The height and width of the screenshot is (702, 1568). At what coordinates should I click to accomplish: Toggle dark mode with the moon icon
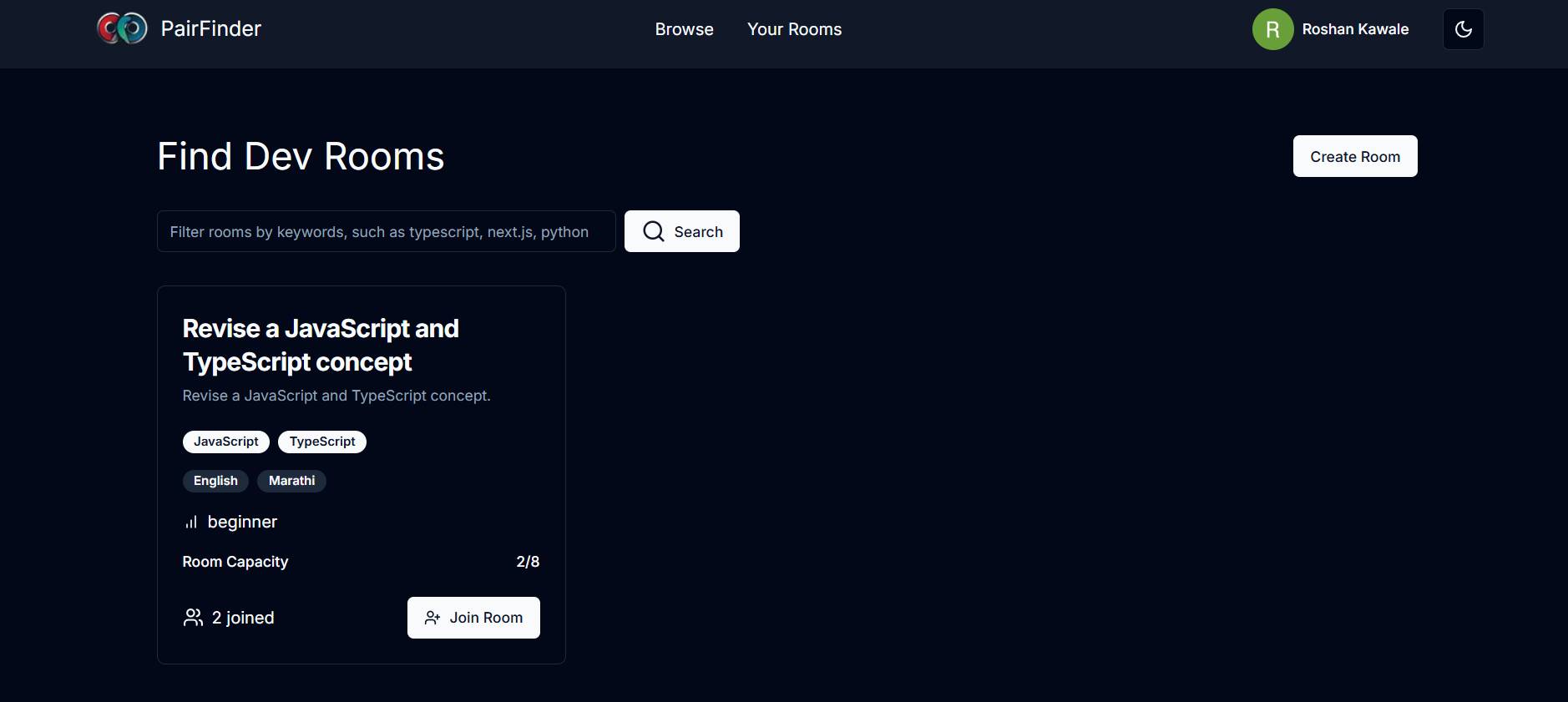click(x=1463, y=29)
